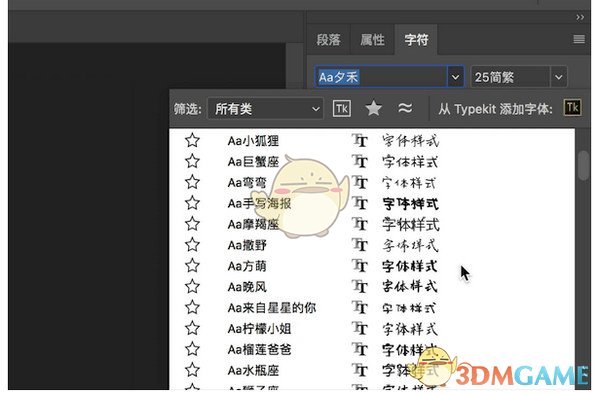600x394 pixels.
Task: Open the 所有类 filter dropdown
Action: [x=265, y=109]
